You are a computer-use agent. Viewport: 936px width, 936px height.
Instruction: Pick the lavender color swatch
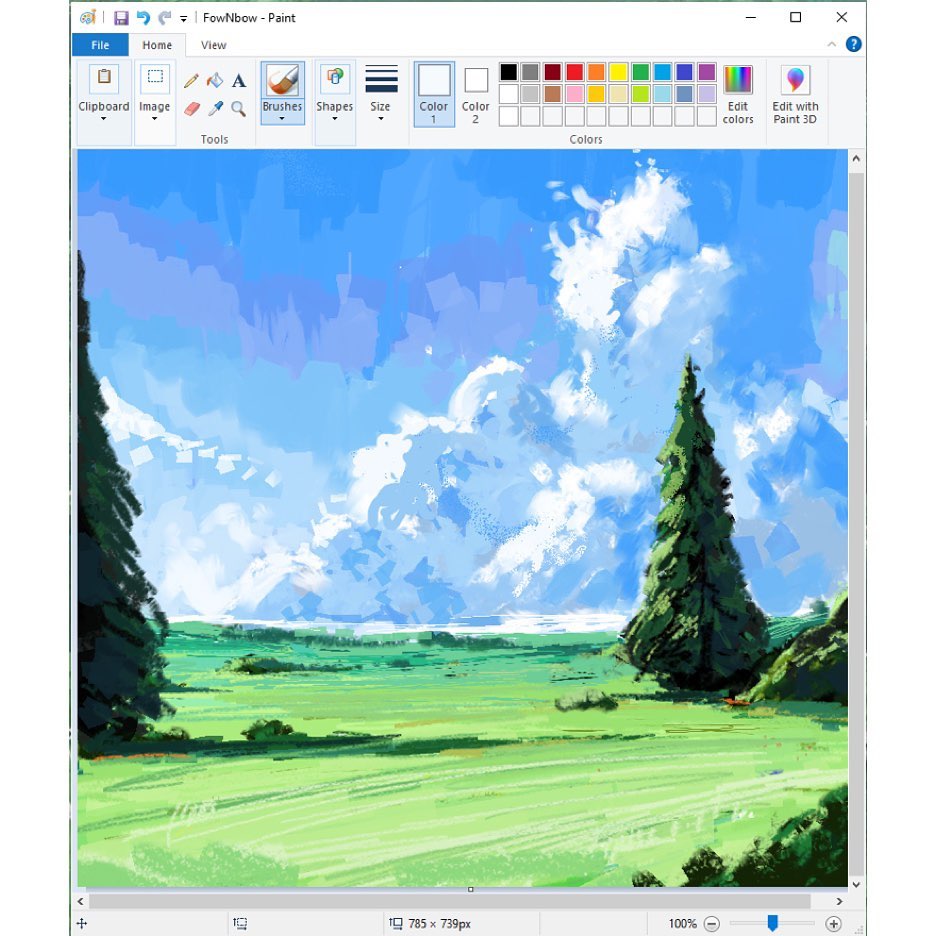coord(707,94)
